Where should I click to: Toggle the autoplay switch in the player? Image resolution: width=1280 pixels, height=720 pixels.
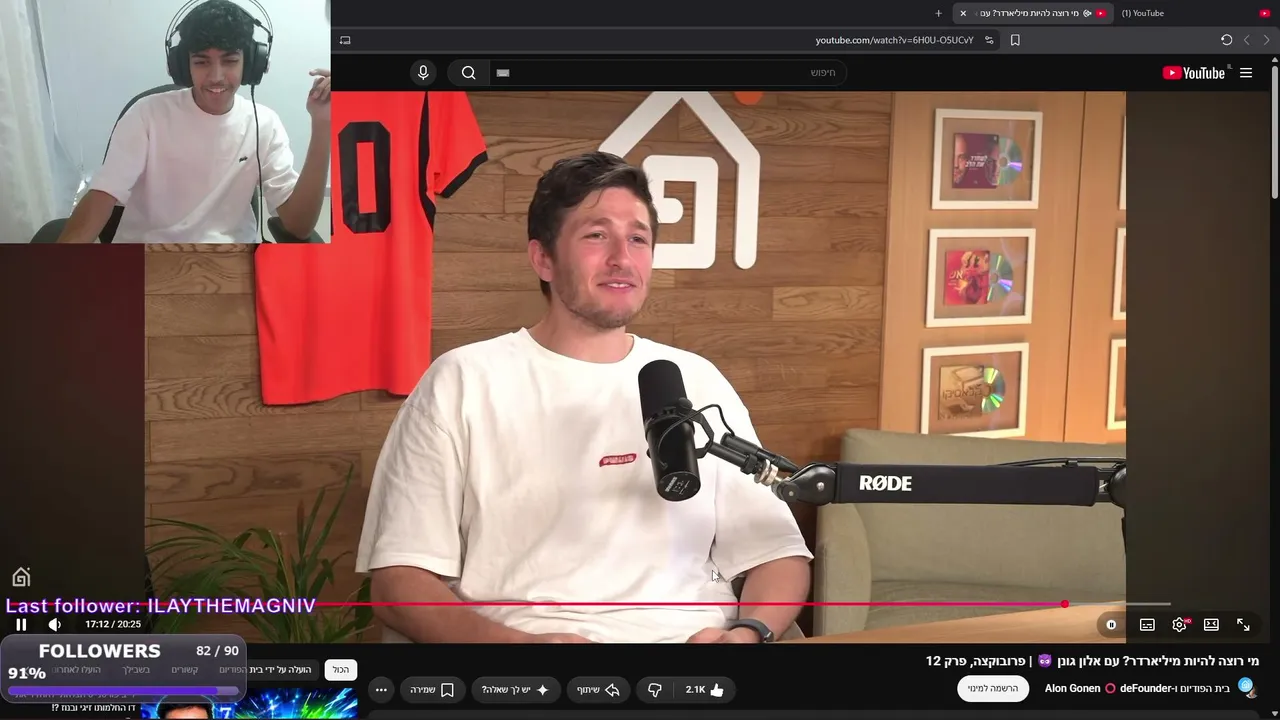tap(1111, 625)
